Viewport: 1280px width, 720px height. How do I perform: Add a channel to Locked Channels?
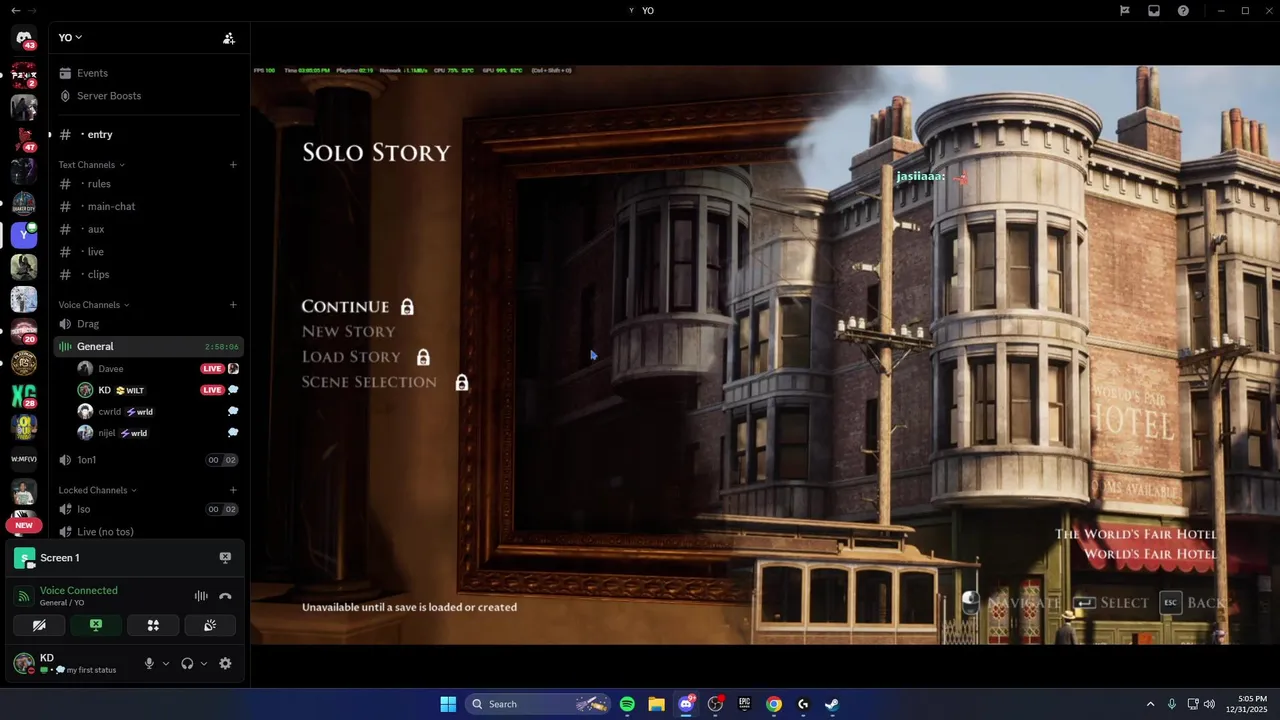233,490
